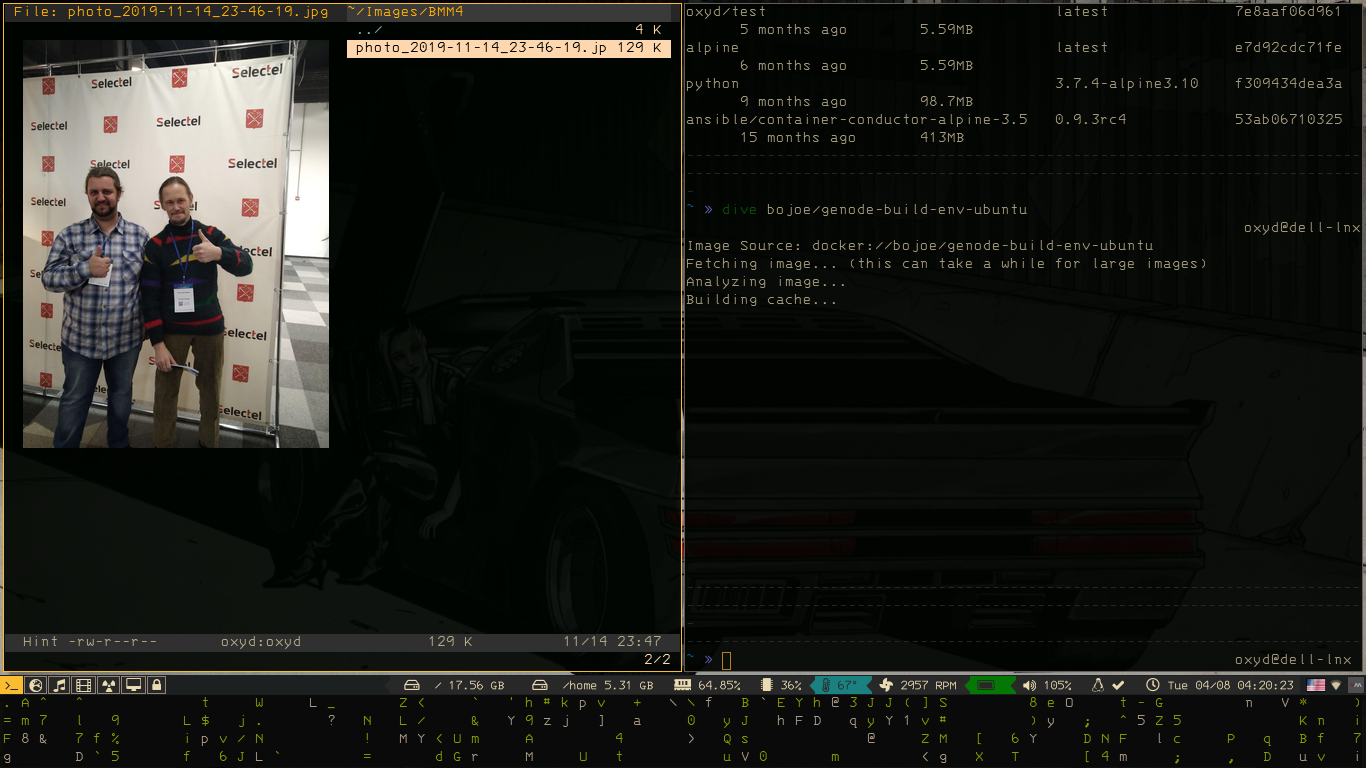Click the oxyd/test image row
The image size is (1366, 768).
pyautogui.click(x=1024, y=12)
